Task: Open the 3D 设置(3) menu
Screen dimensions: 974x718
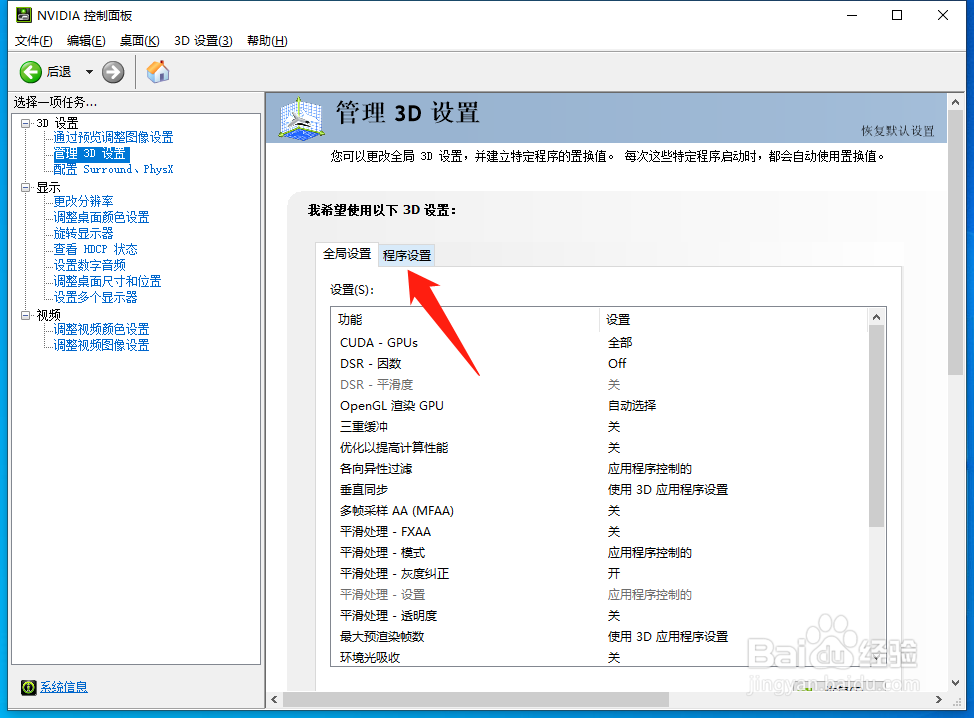Action: point(203,41)
